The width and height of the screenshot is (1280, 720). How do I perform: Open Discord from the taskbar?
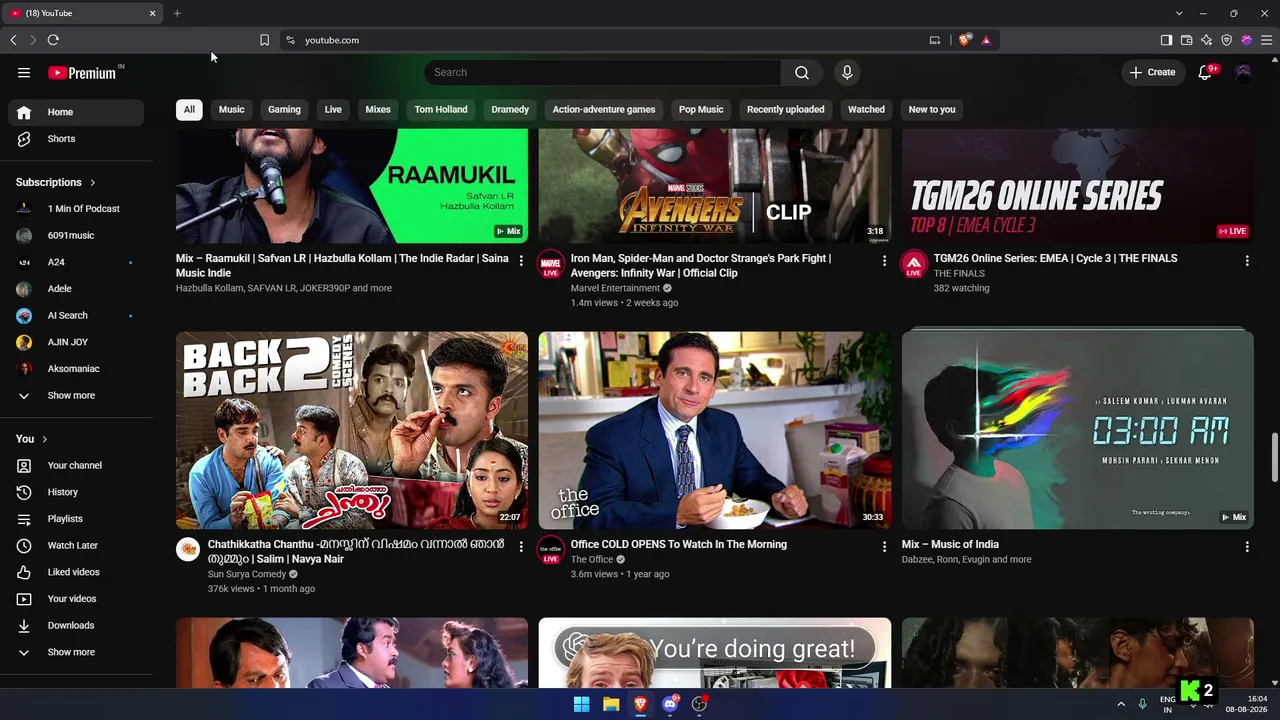tap(670, 704)
